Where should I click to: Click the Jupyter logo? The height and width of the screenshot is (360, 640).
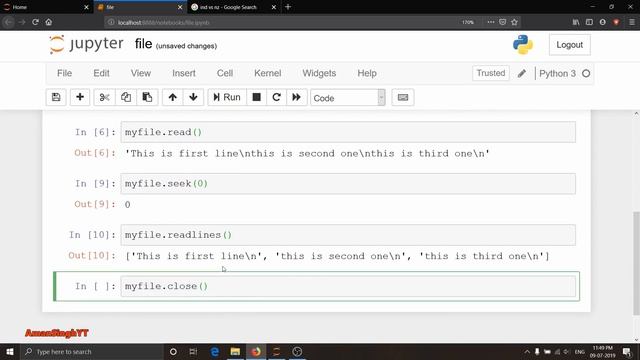click(86, 44)
